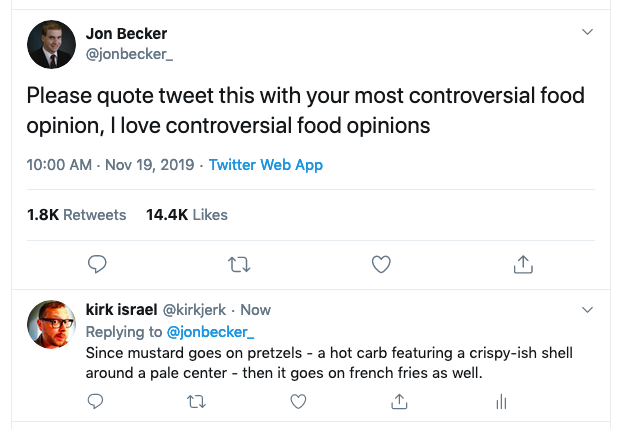View the 1.8K Retweets list
The height and width of the screenshot is (429, 619).
77,215
